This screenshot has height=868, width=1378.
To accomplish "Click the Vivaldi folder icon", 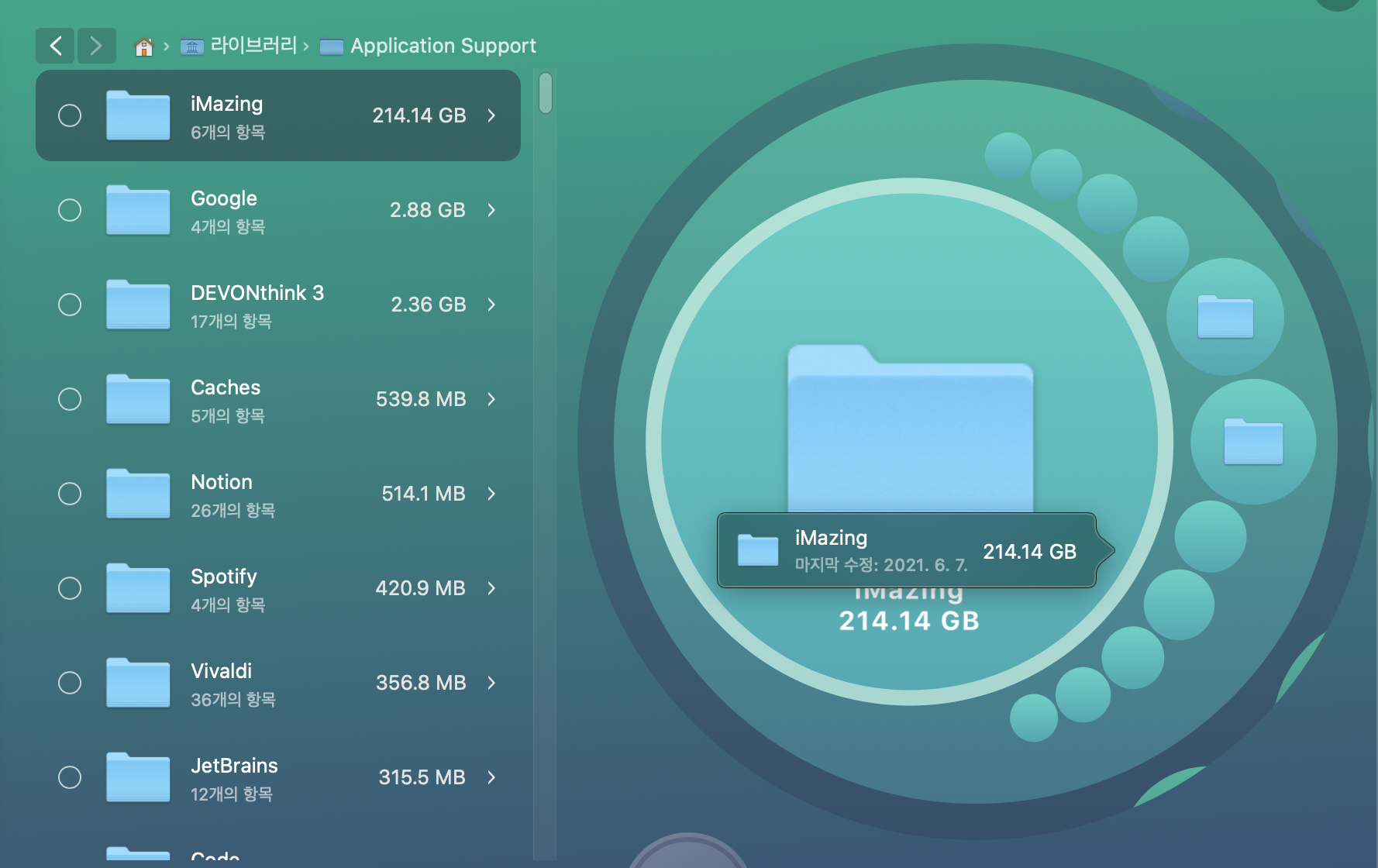I will (x=138, y=683).
